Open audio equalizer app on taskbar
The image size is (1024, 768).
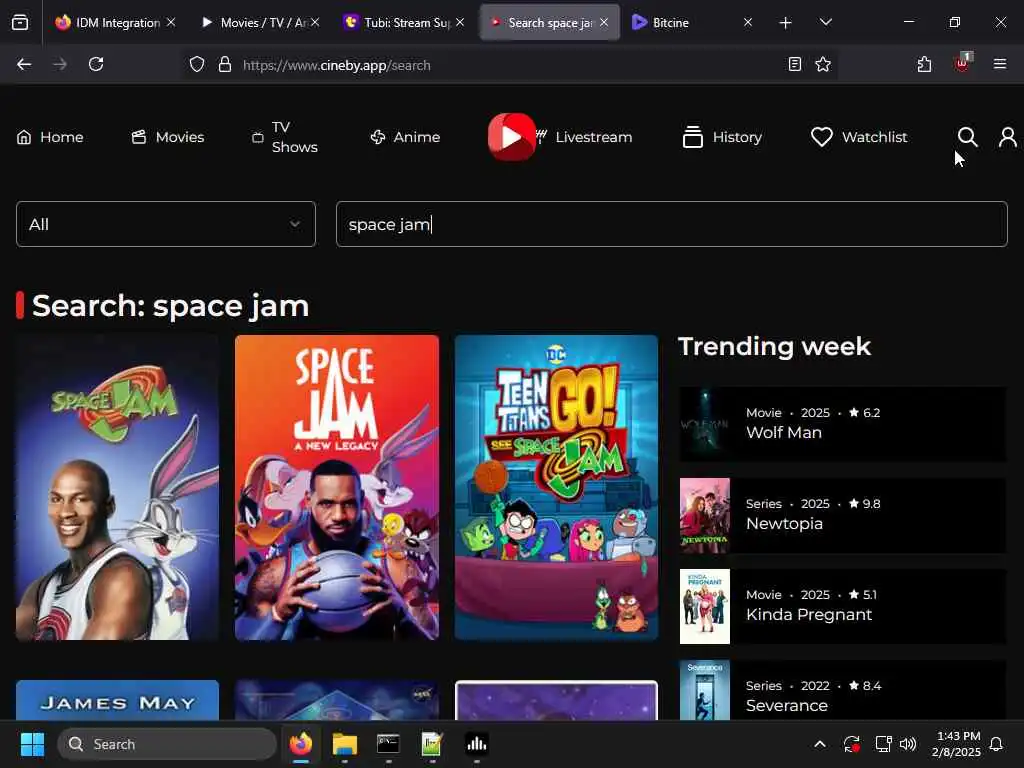tap(477, 744)
